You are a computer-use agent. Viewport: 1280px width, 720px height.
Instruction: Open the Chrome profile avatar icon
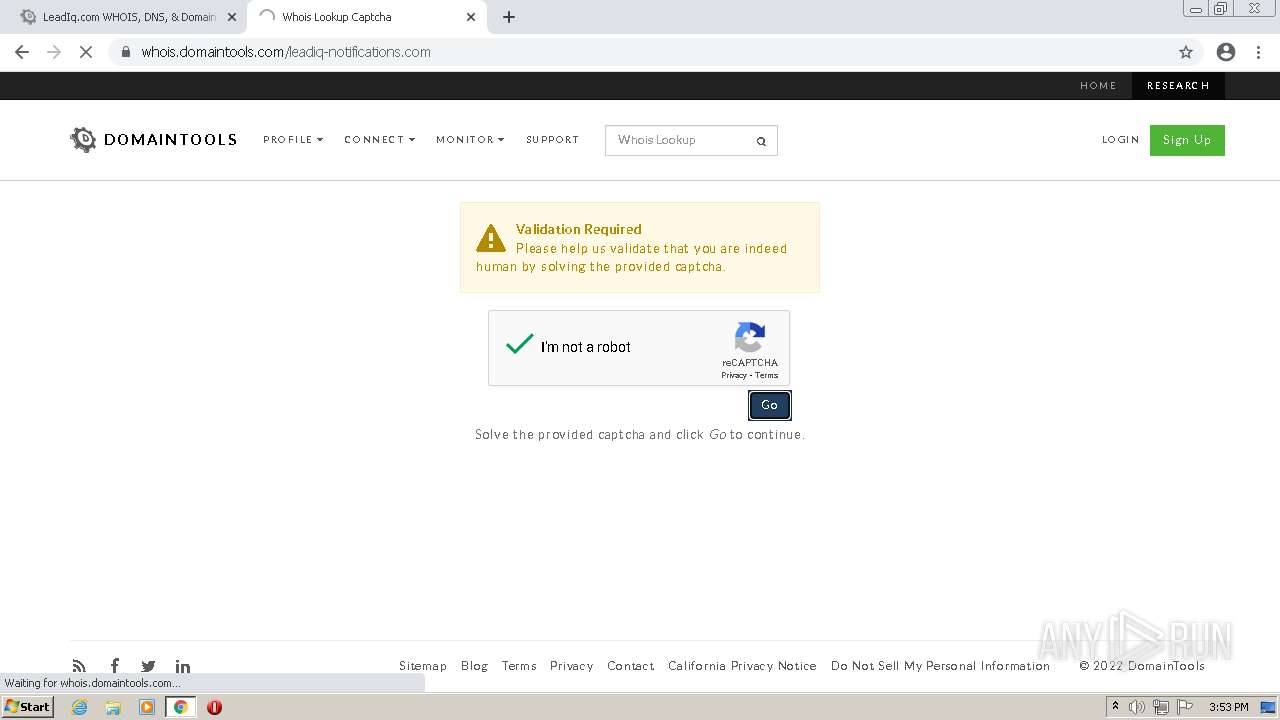coord(1226,52)
